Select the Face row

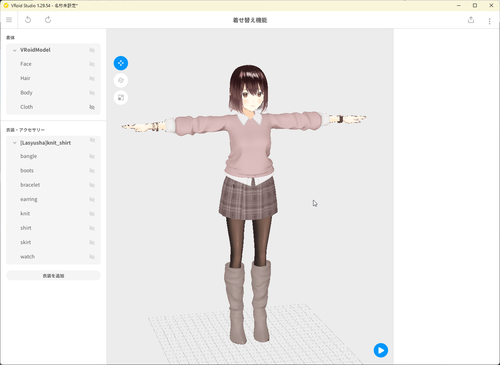click(x=53, y=64)
